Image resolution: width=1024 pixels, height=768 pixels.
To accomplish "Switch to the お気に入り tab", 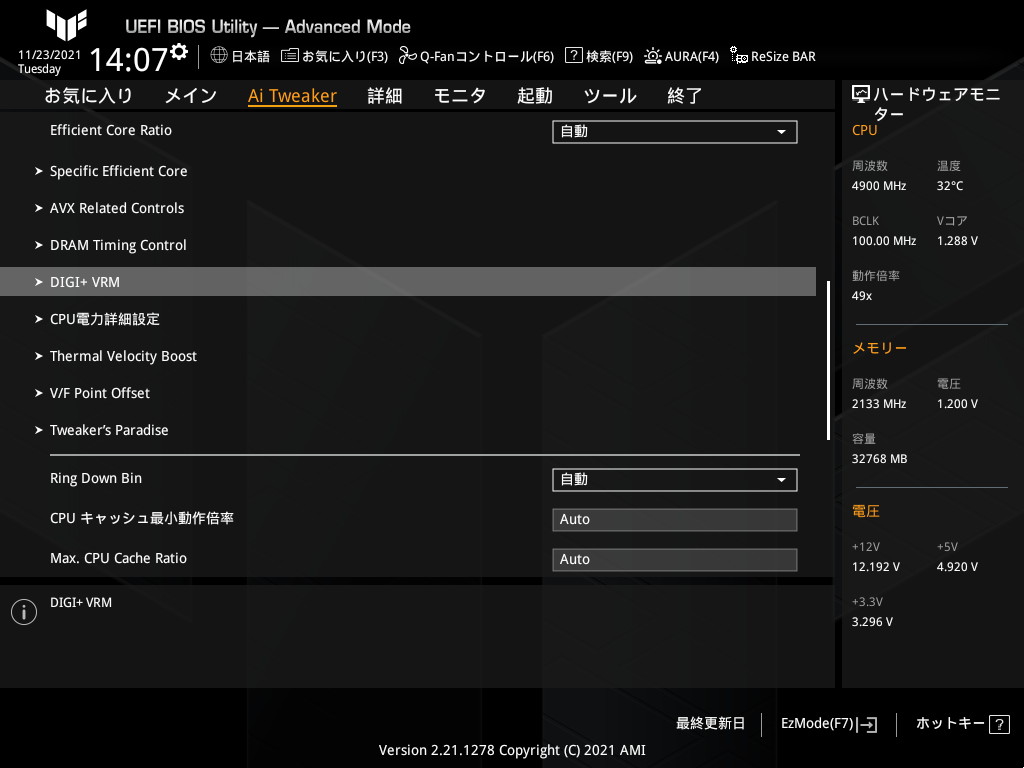I will [89, 96].
